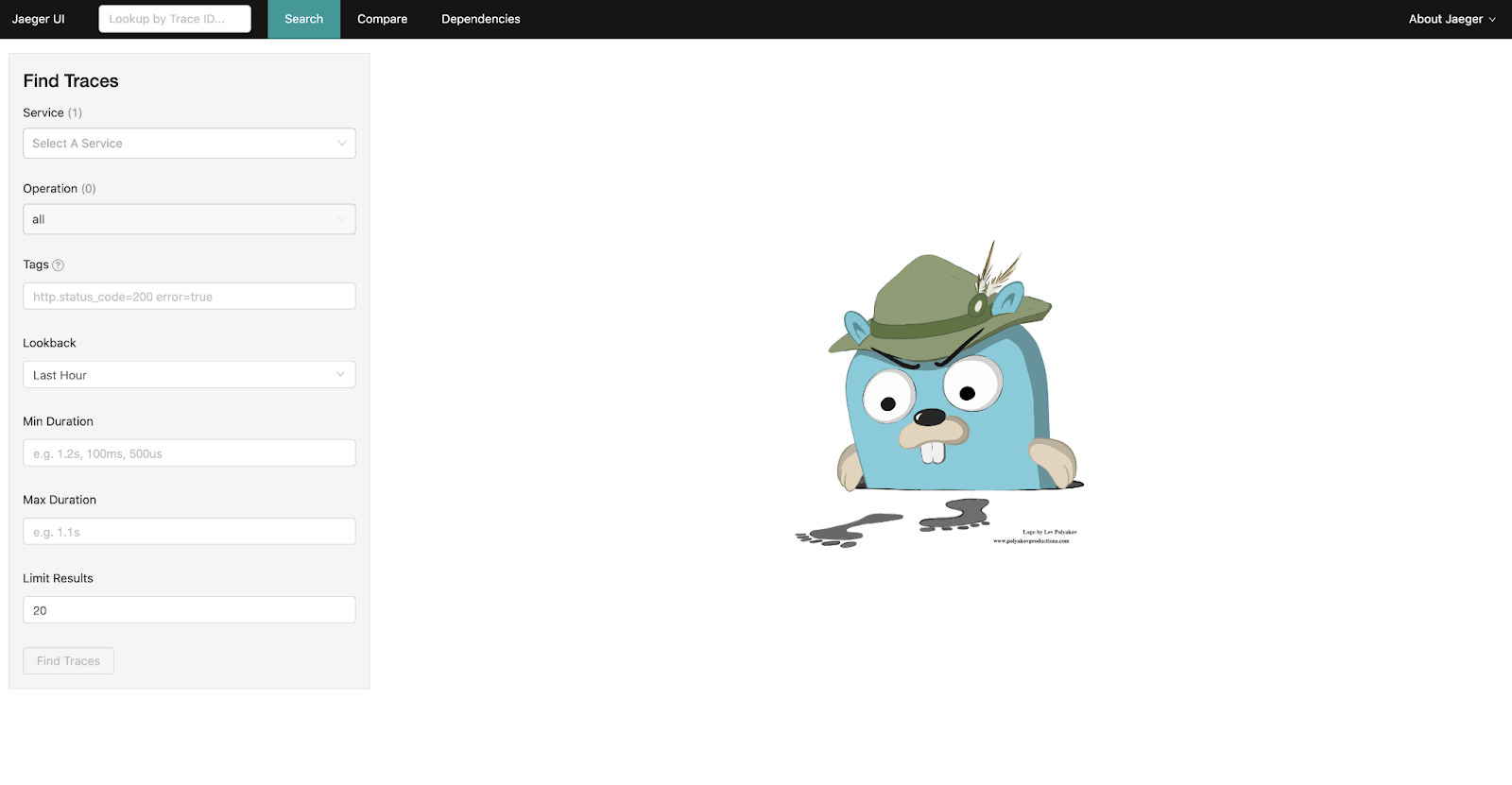This screenshot has height=785, width=1512.
Task: Click the Find Traces heading
Action: click(x=71, y=81)
